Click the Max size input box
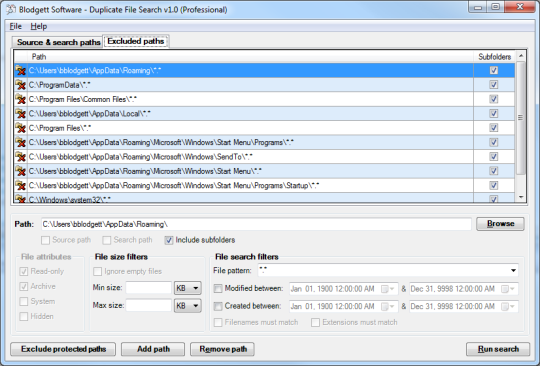This screenshot has height=366, width=540. [148, 305]
